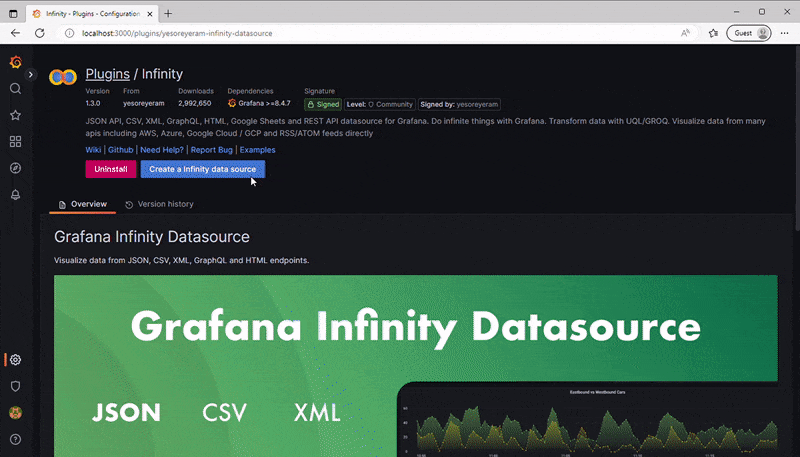Open the Help question mark icon
The height and width of the screenshot is (457, 800).
coord(15,439)
